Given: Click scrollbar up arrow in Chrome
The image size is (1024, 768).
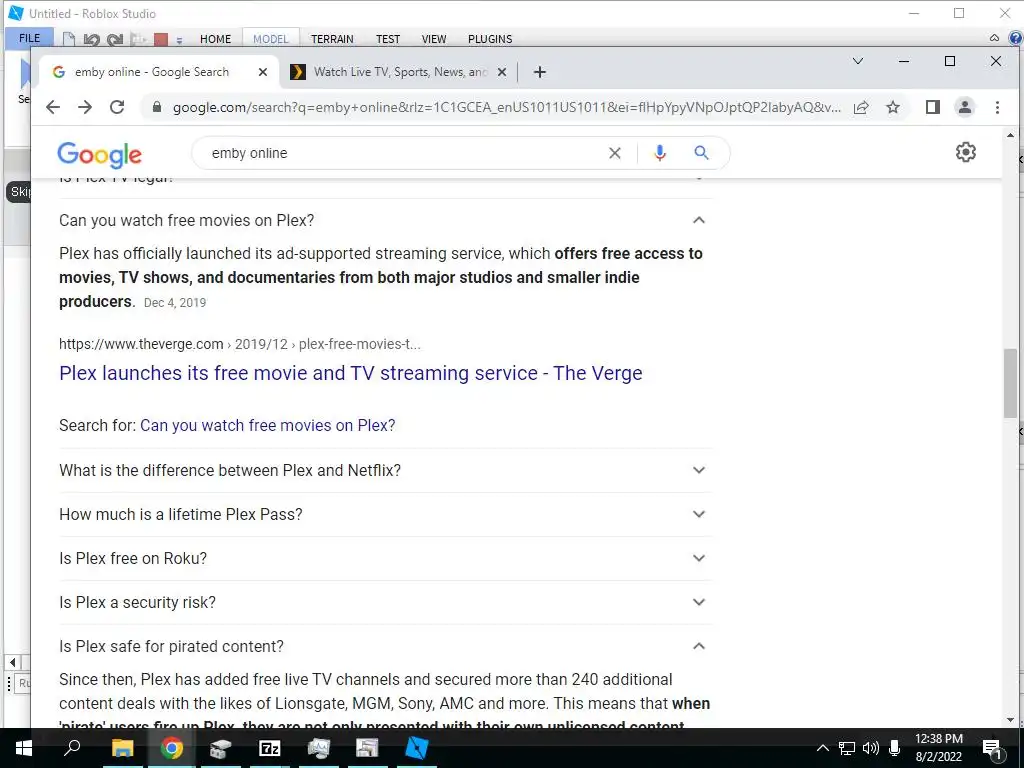Looking at the screenshot, I should (1010, 135).
